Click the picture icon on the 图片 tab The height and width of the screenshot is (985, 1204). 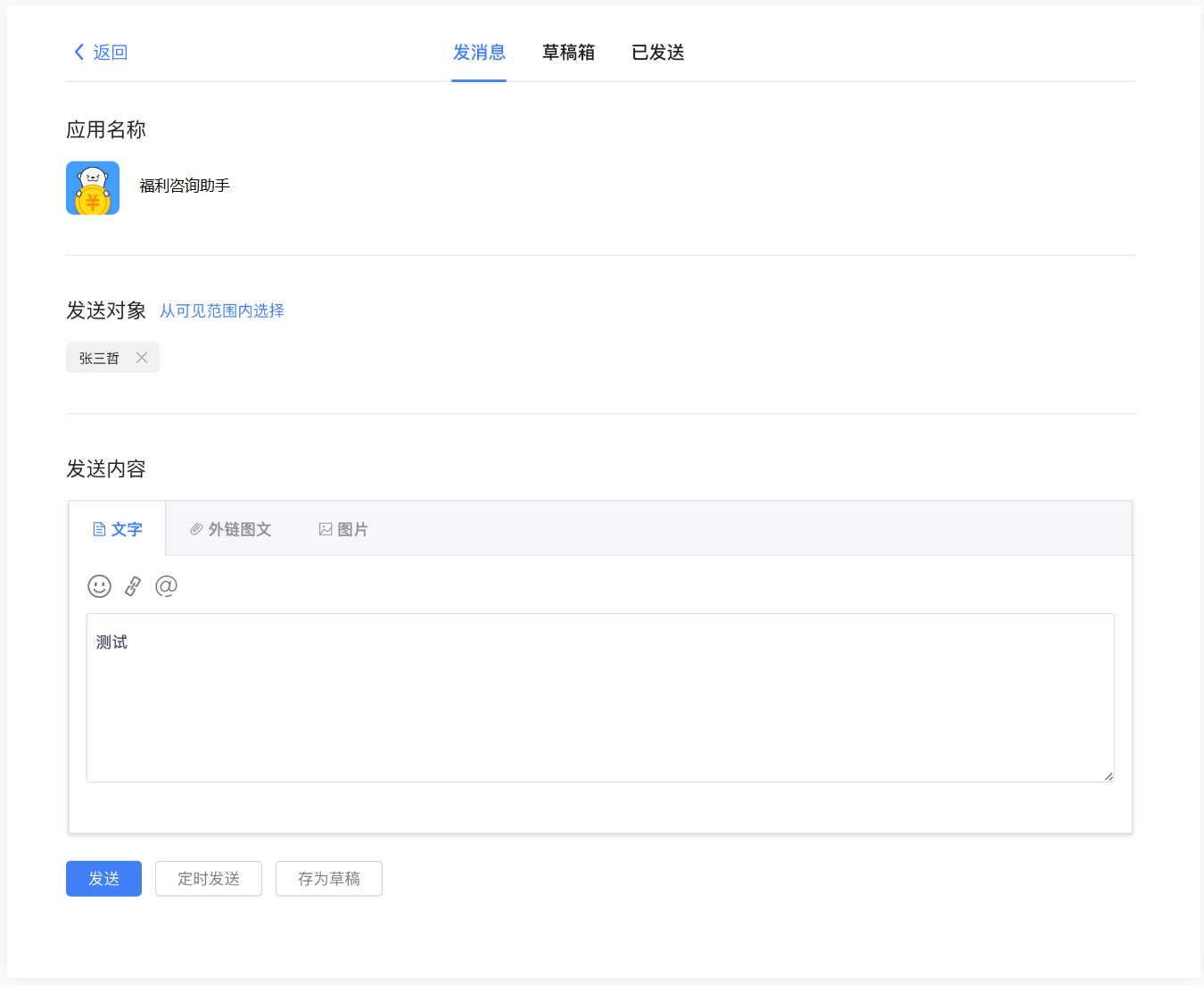click(x=325, y=528)
